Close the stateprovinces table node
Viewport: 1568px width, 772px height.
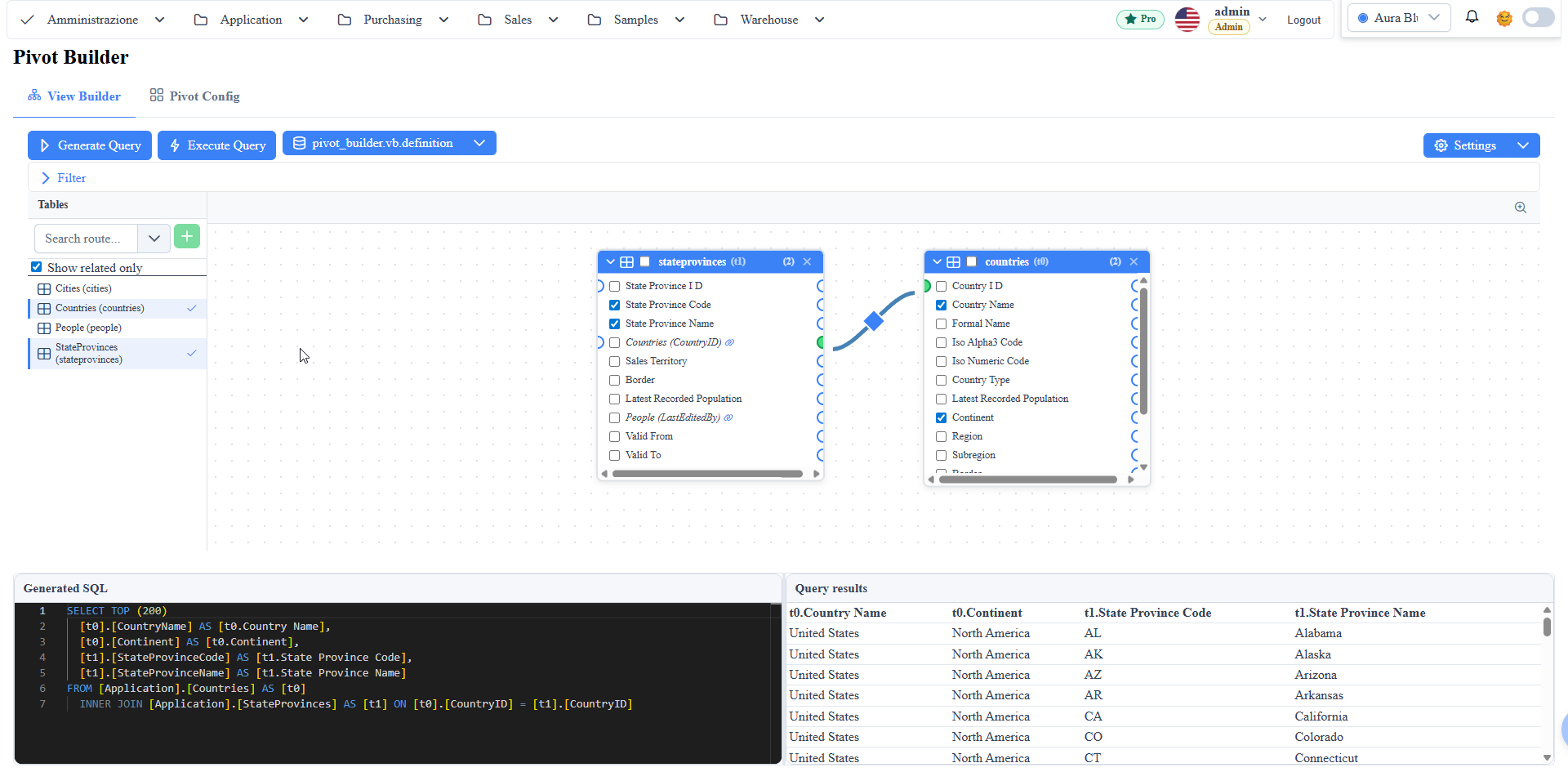(x=807, y=261)
